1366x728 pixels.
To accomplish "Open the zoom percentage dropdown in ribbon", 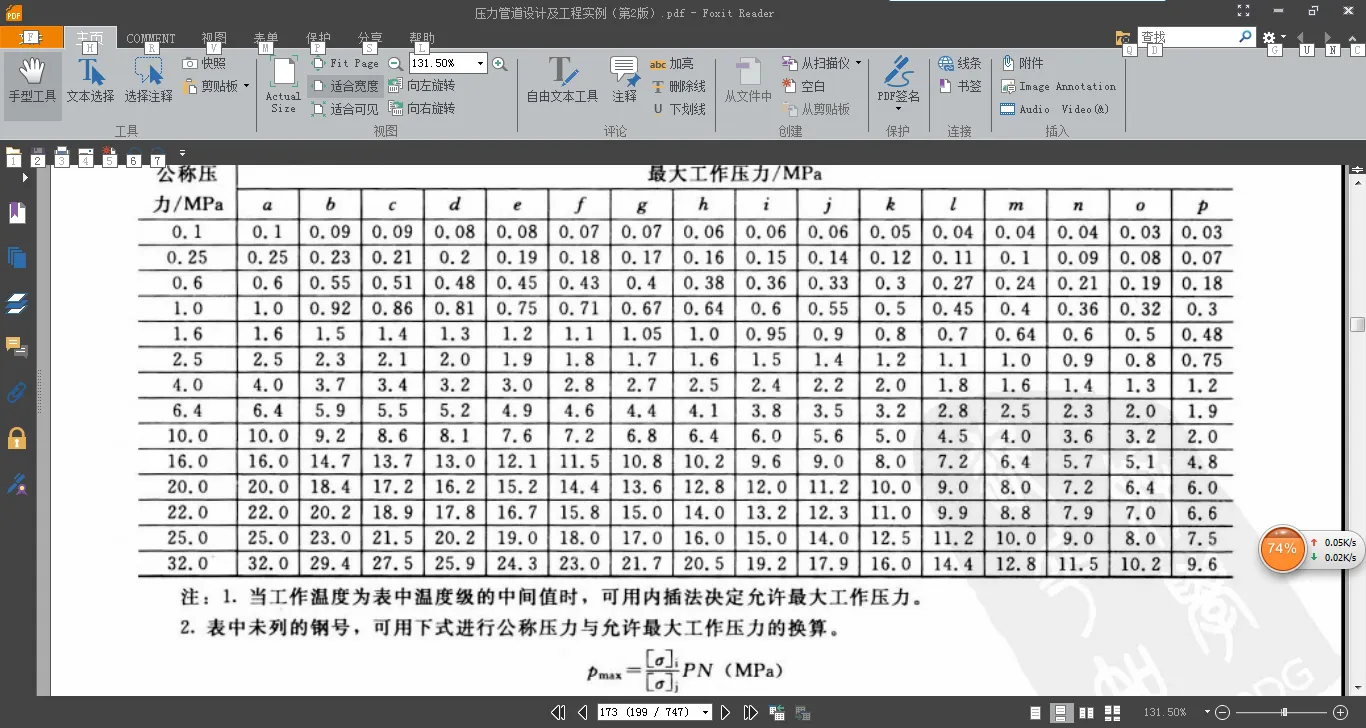I will pos(481,64).
